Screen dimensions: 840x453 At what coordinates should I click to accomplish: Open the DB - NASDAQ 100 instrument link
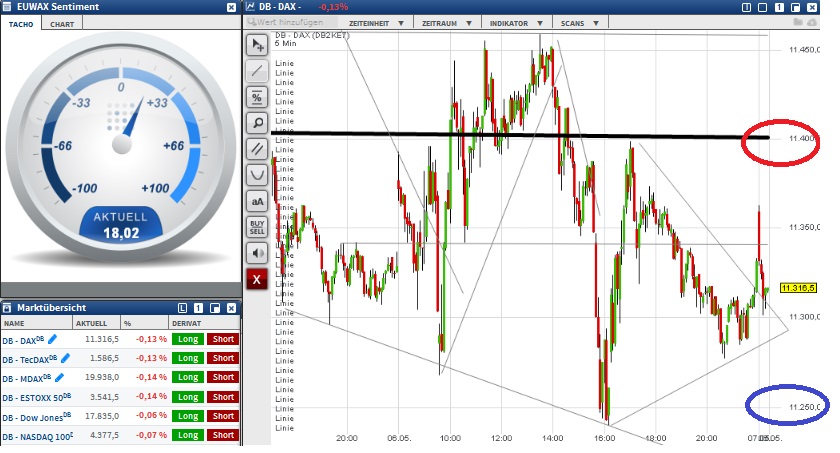click(x=38, y=436)
